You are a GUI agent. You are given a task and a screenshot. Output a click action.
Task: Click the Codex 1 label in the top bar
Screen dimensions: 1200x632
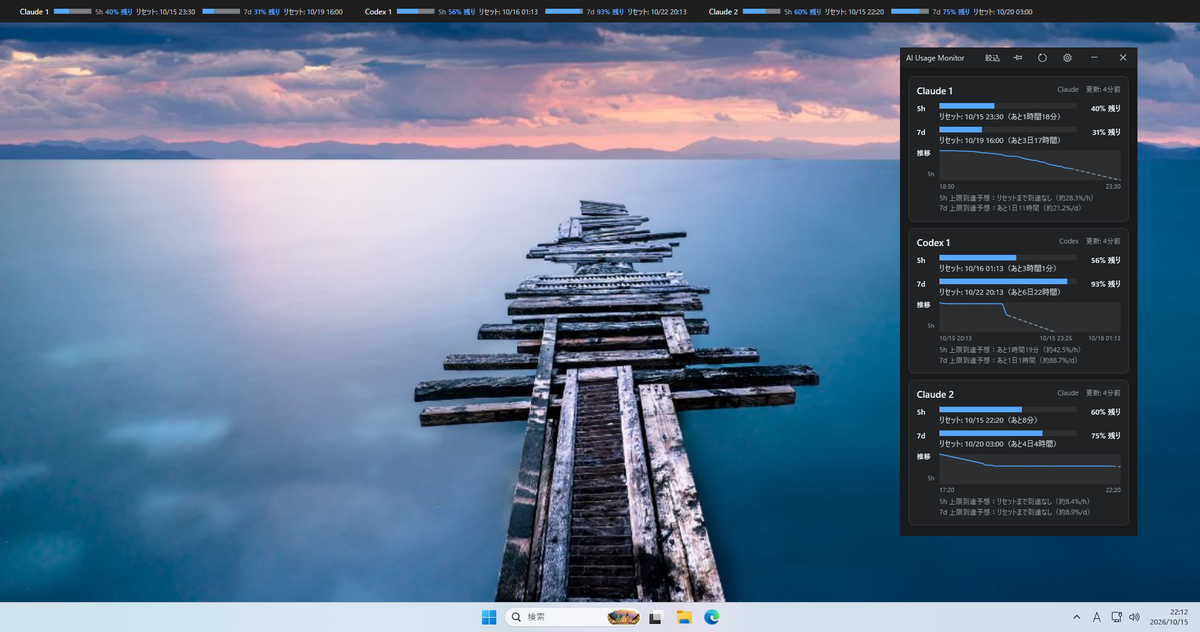pos(378,12)
